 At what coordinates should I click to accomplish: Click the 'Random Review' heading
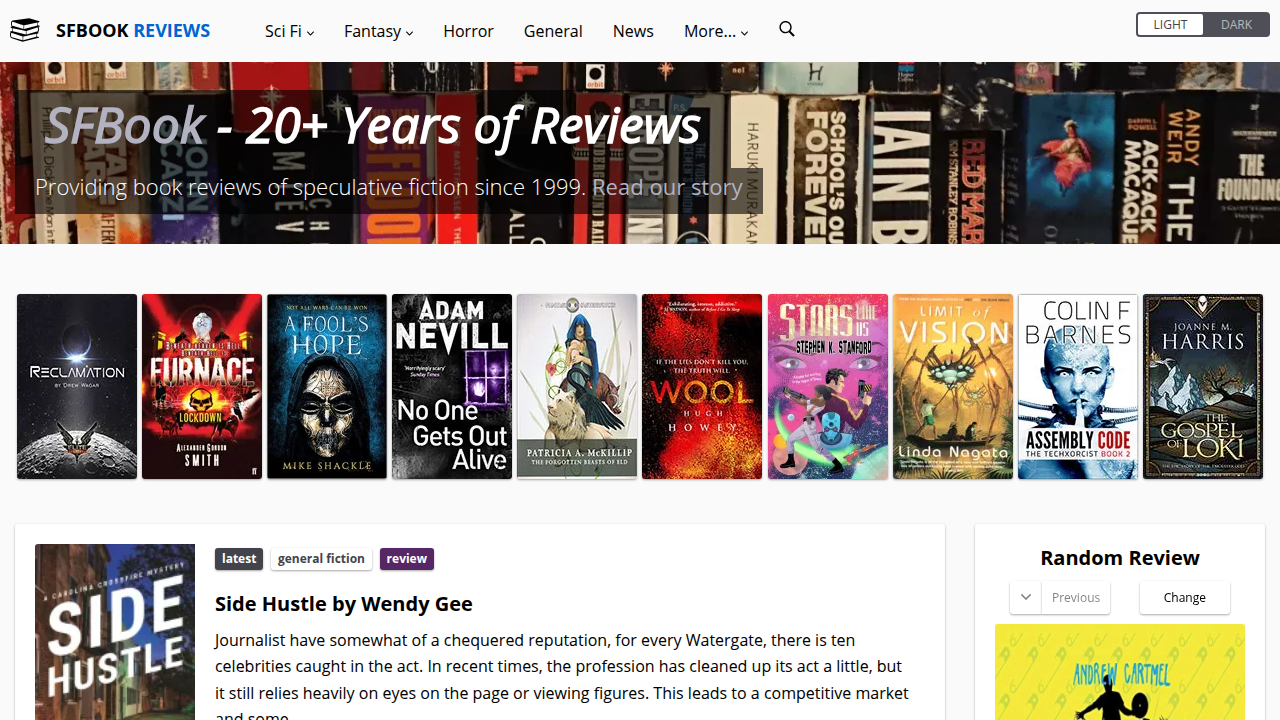1120,558
